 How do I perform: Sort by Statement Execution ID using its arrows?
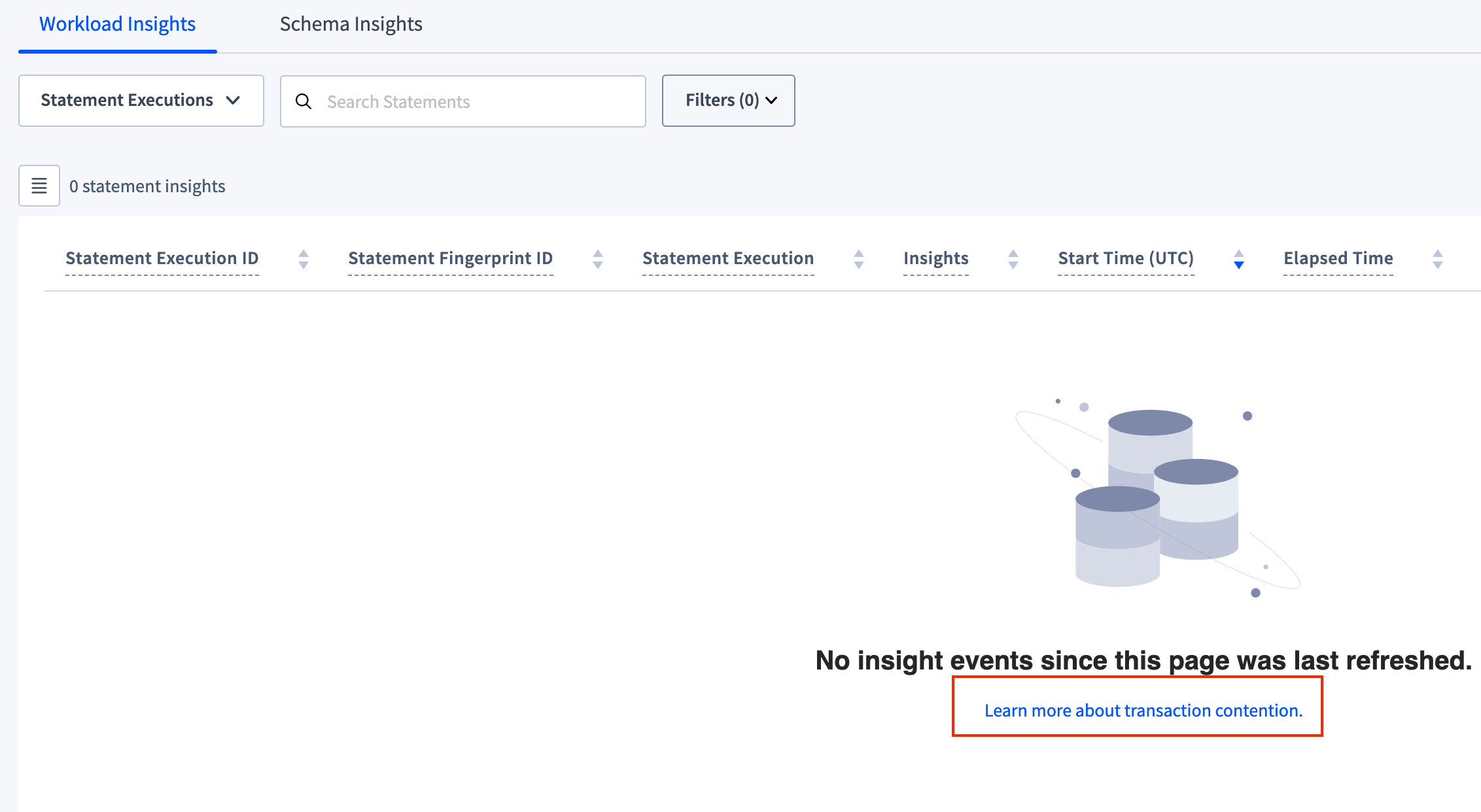tap(304, 259)
